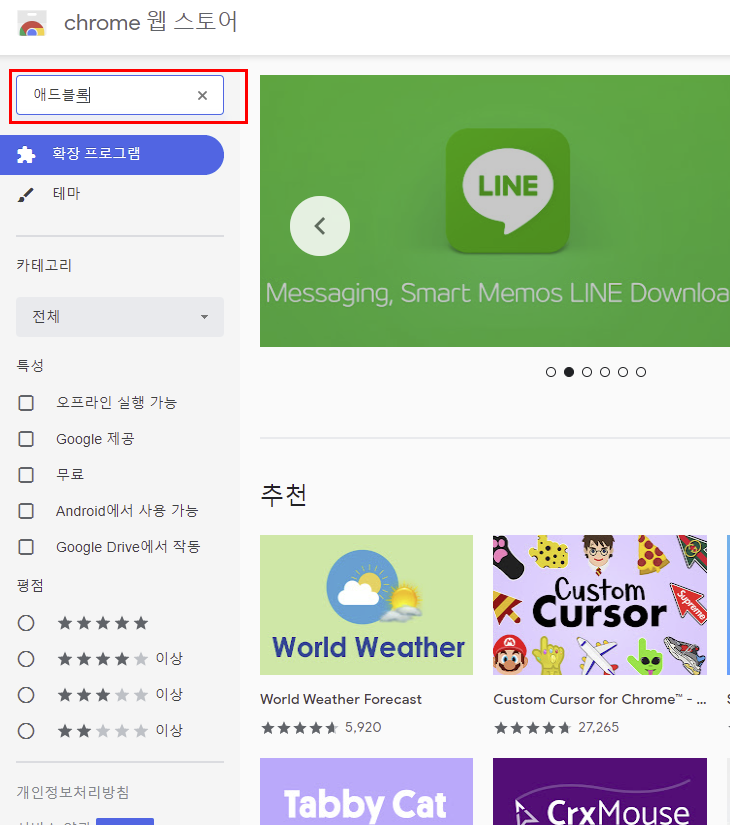This screenshot has width=730, height=825.
Task: Click the 평점 section label
Action: [30, 586]
